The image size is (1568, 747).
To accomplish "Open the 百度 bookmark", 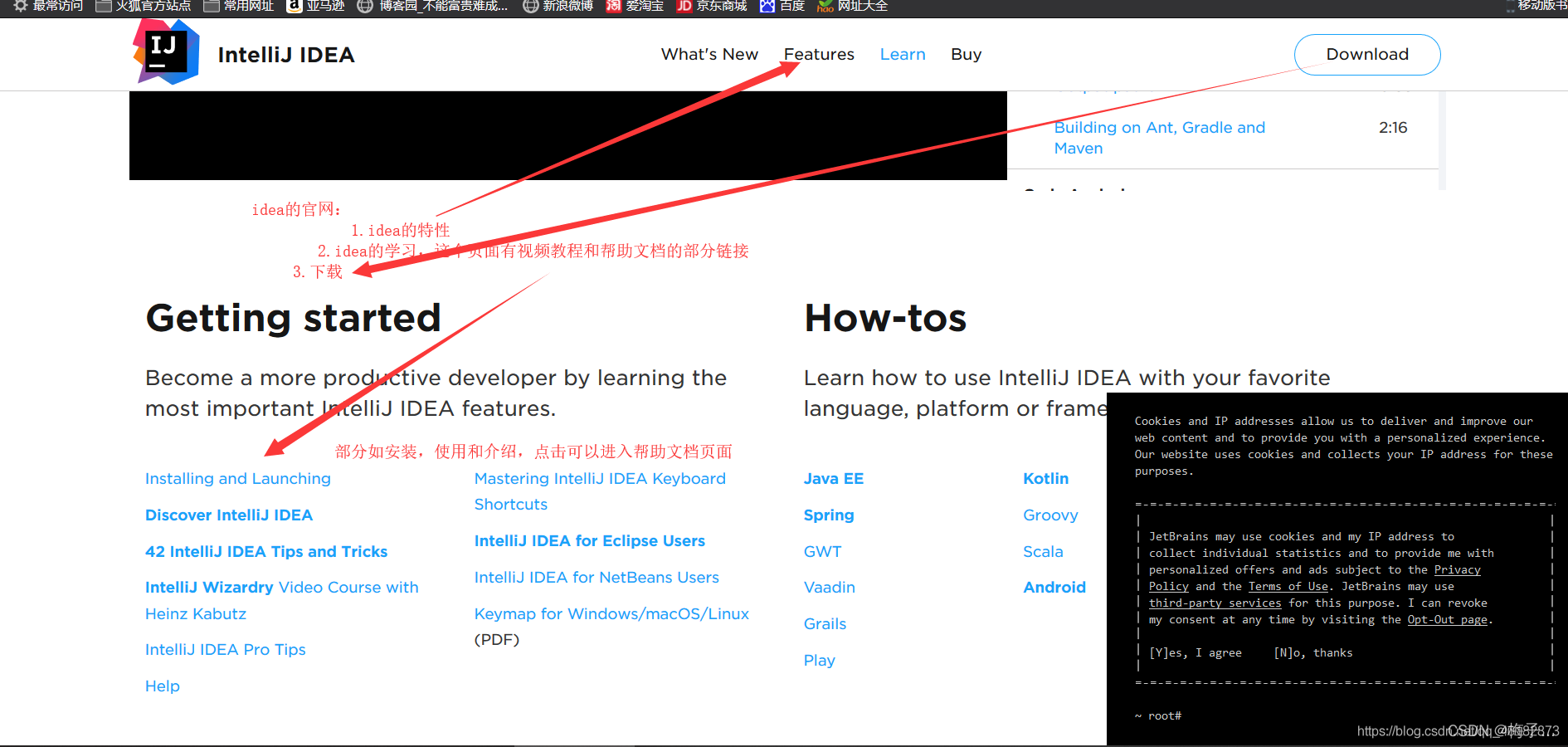I will click(x=782, y=6).
